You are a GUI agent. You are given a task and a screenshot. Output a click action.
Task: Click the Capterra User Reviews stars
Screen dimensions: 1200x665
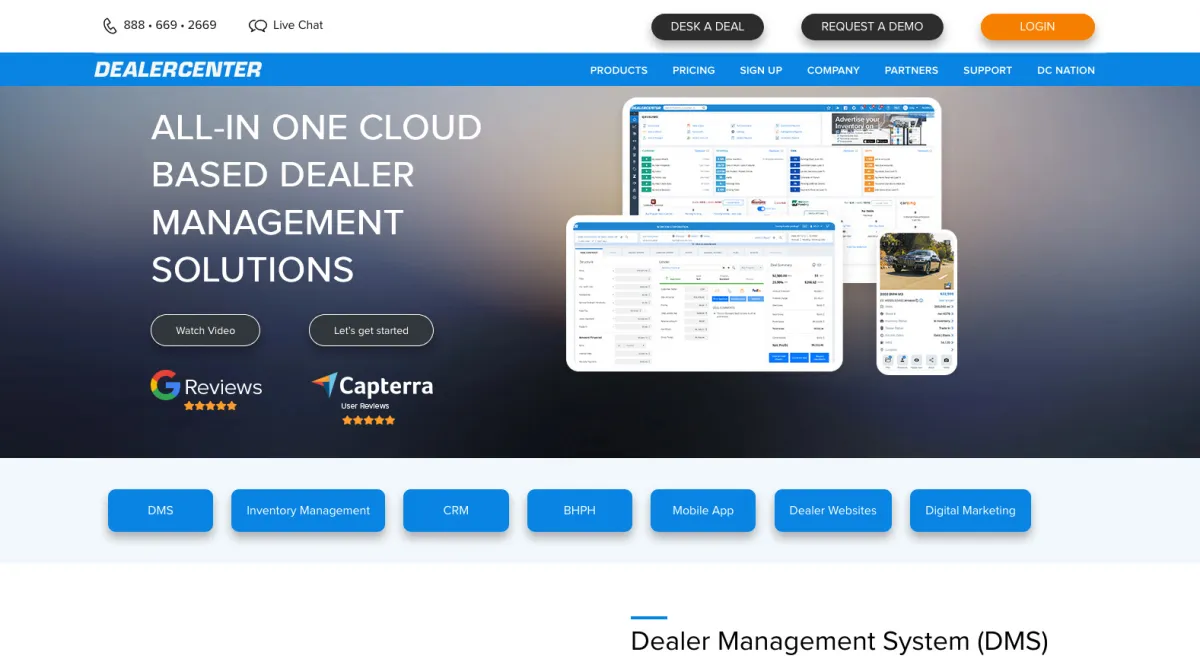pos(368,420)
